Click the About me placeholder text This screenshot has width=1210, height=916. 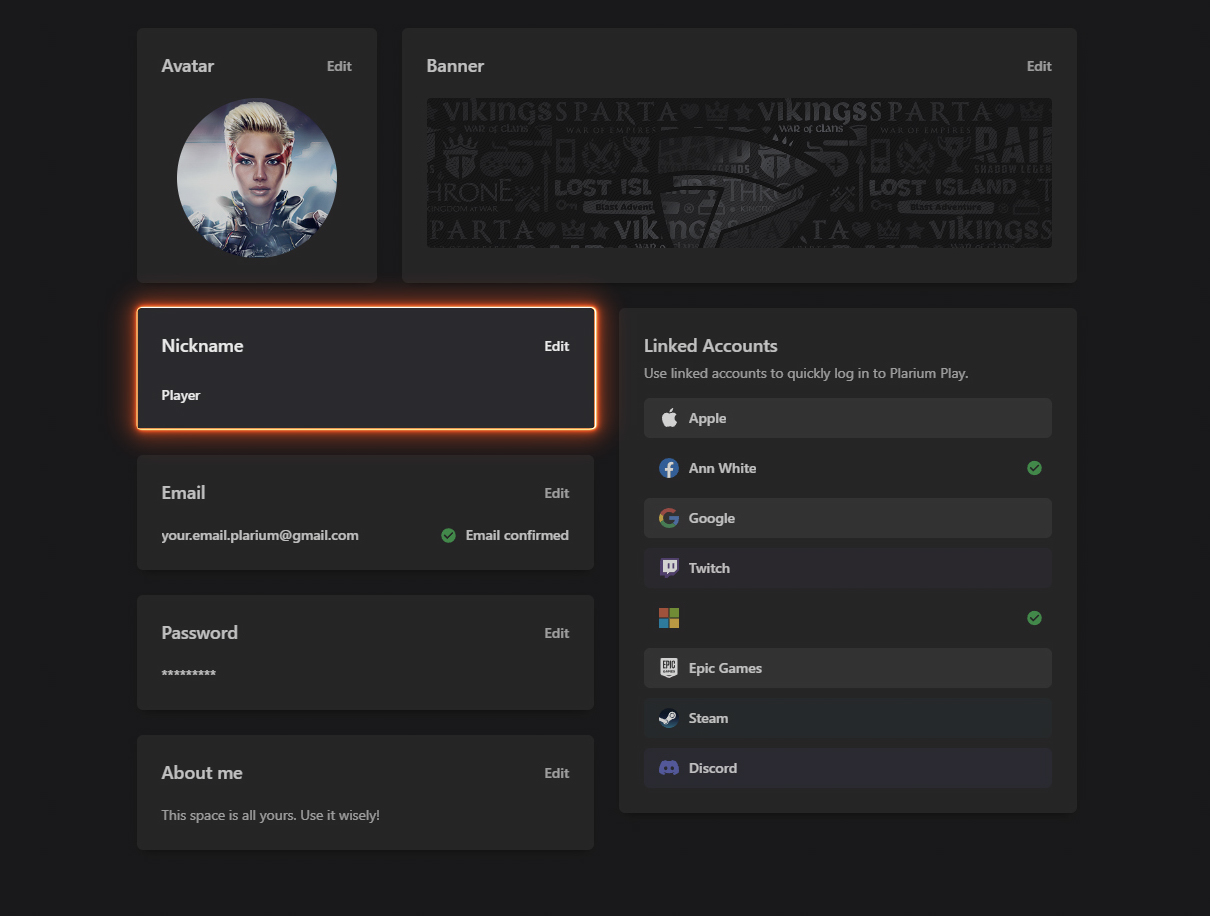pyautogui.click(x=271, y=815)
